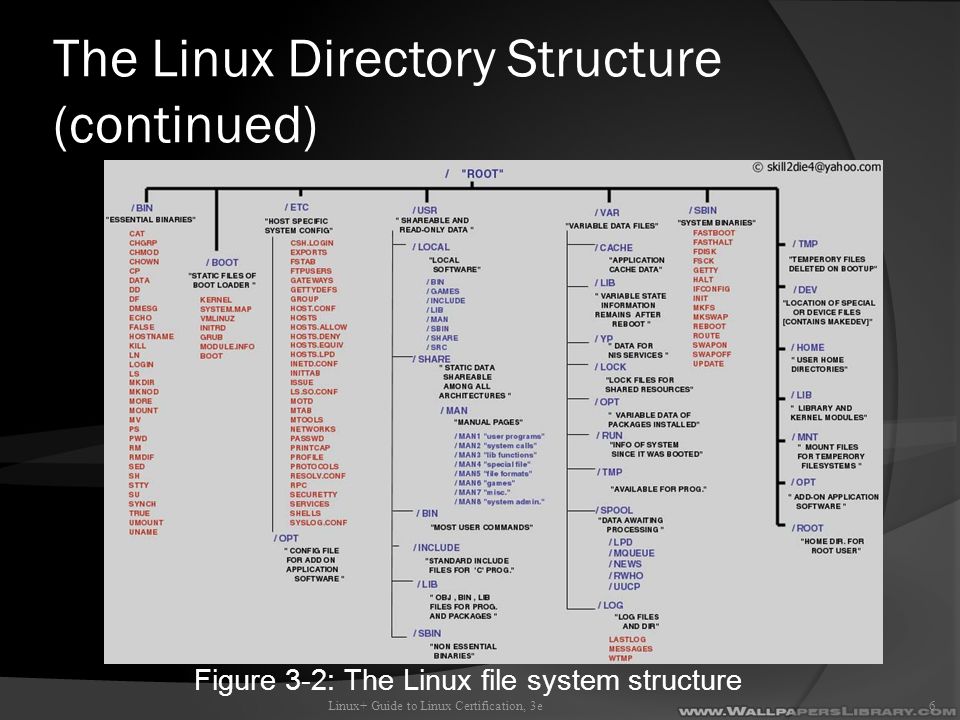Click the PASSWD entry
960x720 pixels.
(307, 438)
